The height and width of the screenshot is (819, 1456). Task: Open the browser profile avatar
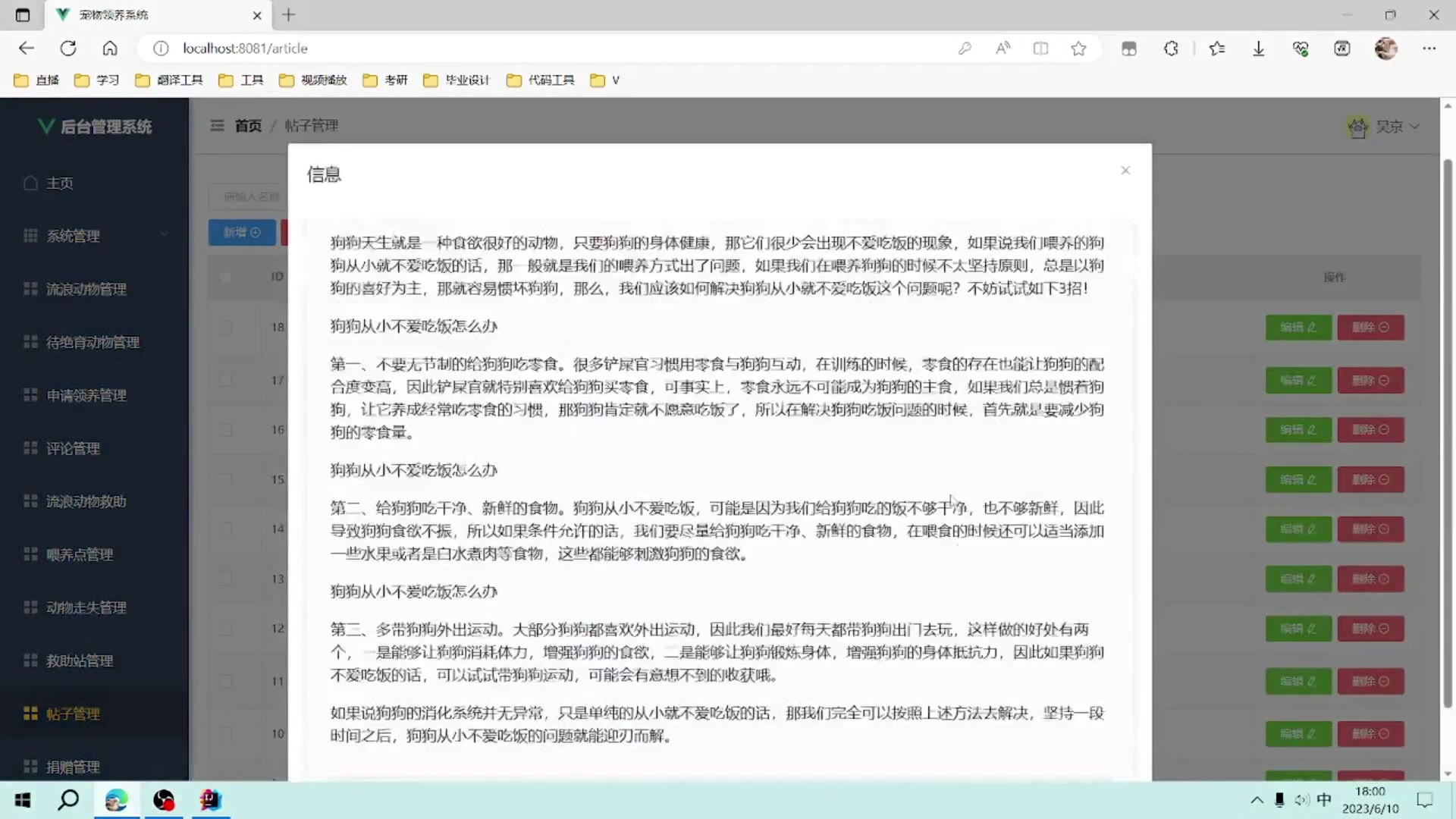(x=1386, y=49)
